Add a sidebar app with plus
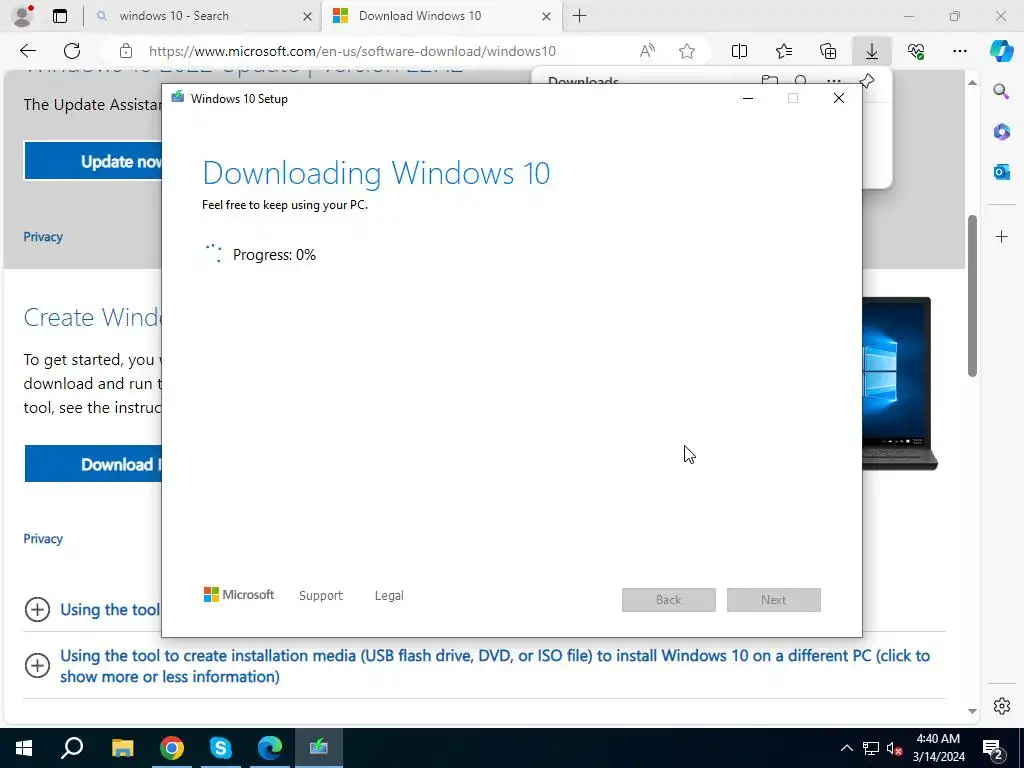This screenshot has width=1024, height=768. 1001,236
